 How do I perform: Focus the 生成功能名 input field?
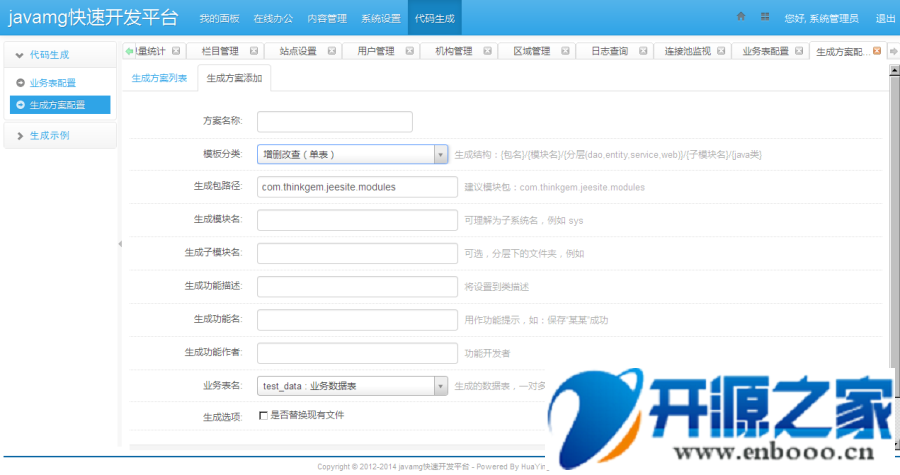click(x=357, y=320)
